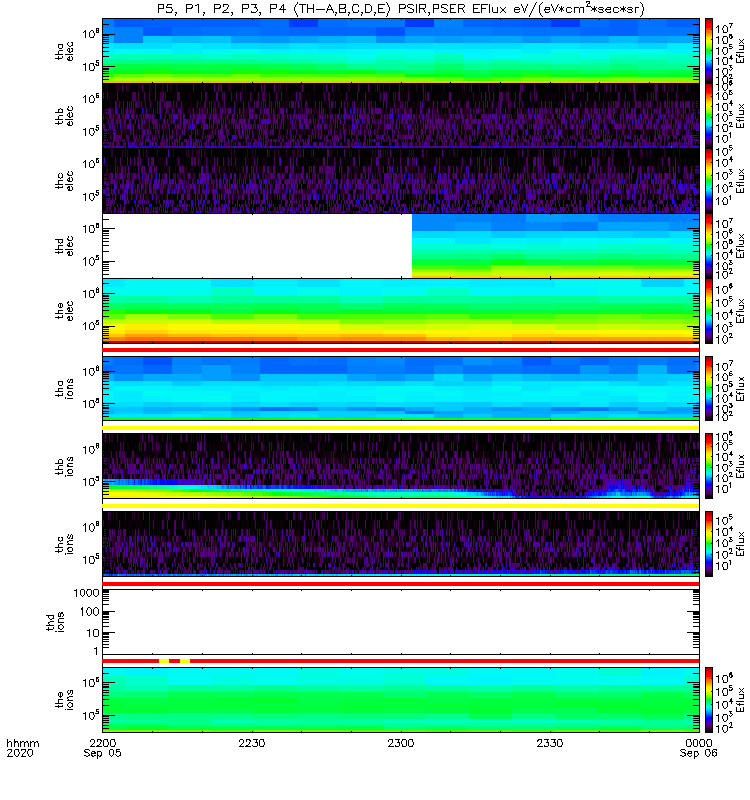Click the Eflux color bar beside tha elec
The width and height of the screenshot is (750, 800).
tap(709, 51)
